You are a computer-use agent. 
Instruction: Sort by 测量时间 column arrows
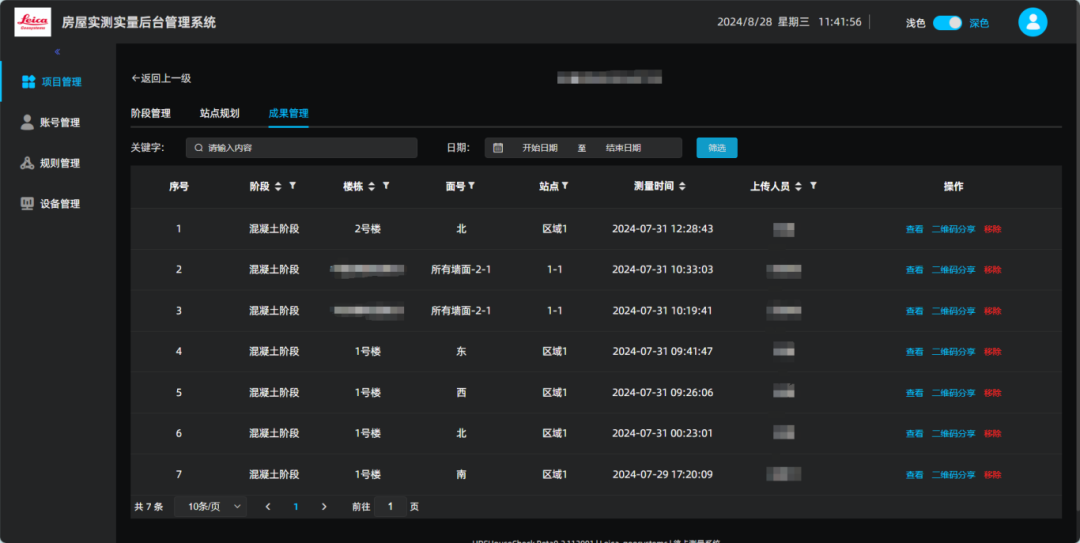point(682,187)
